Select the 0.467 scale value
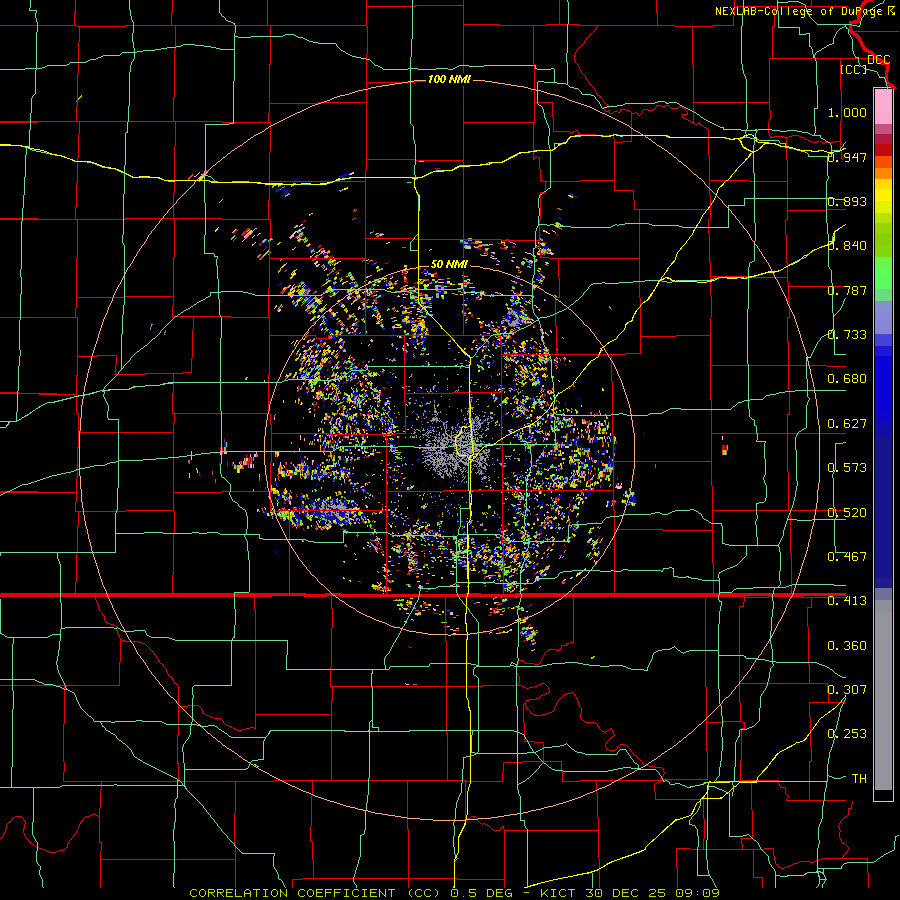The image size is (900, 900). [x=847, y=557]
